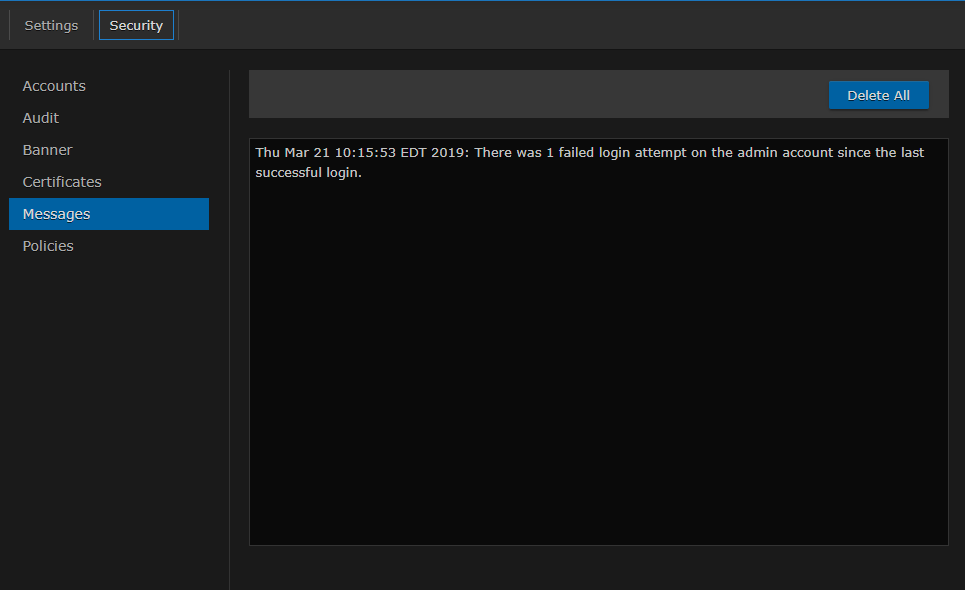This screenshot has width=965, height=590.
Task: Clear all security messages using Delete All
Action: coord(878,95)
